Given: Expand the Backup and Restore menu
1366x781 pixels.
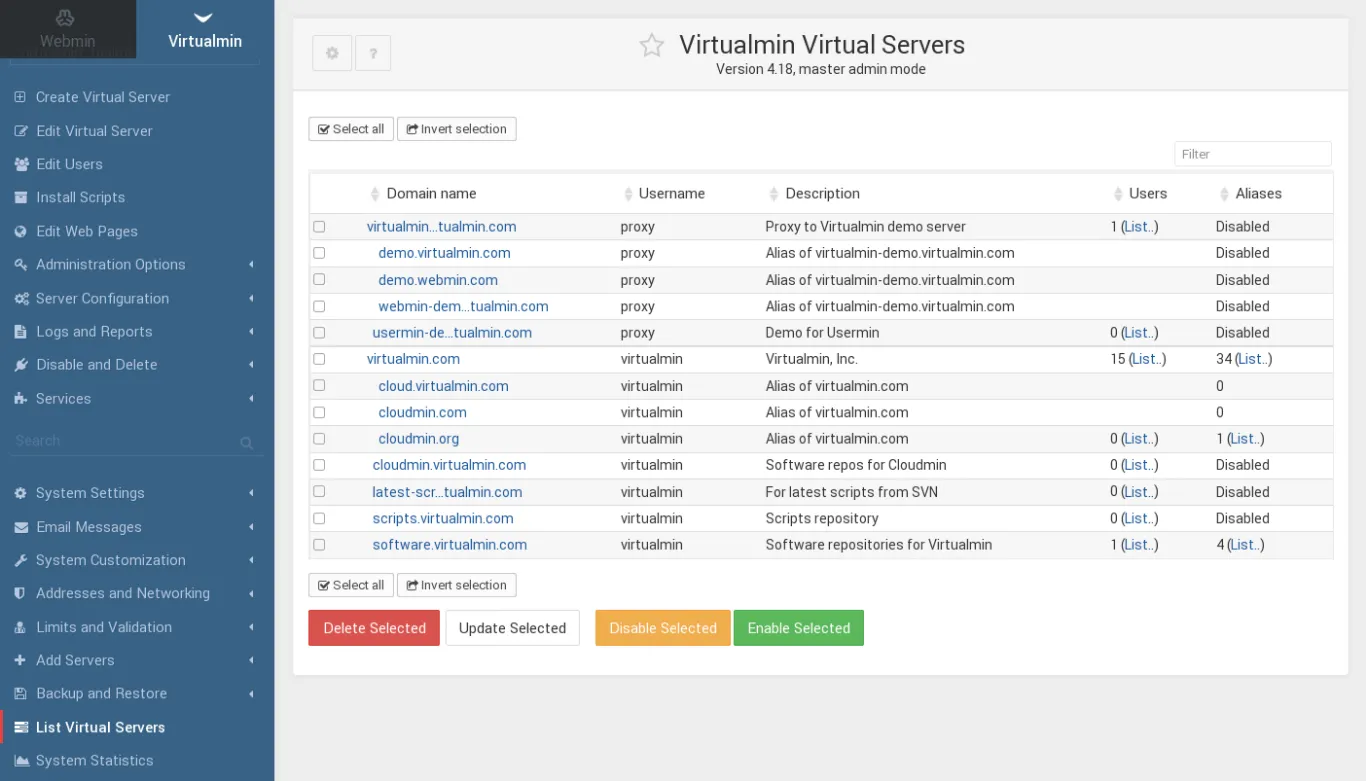Looking at the screenshot, I should pos(100,693).
